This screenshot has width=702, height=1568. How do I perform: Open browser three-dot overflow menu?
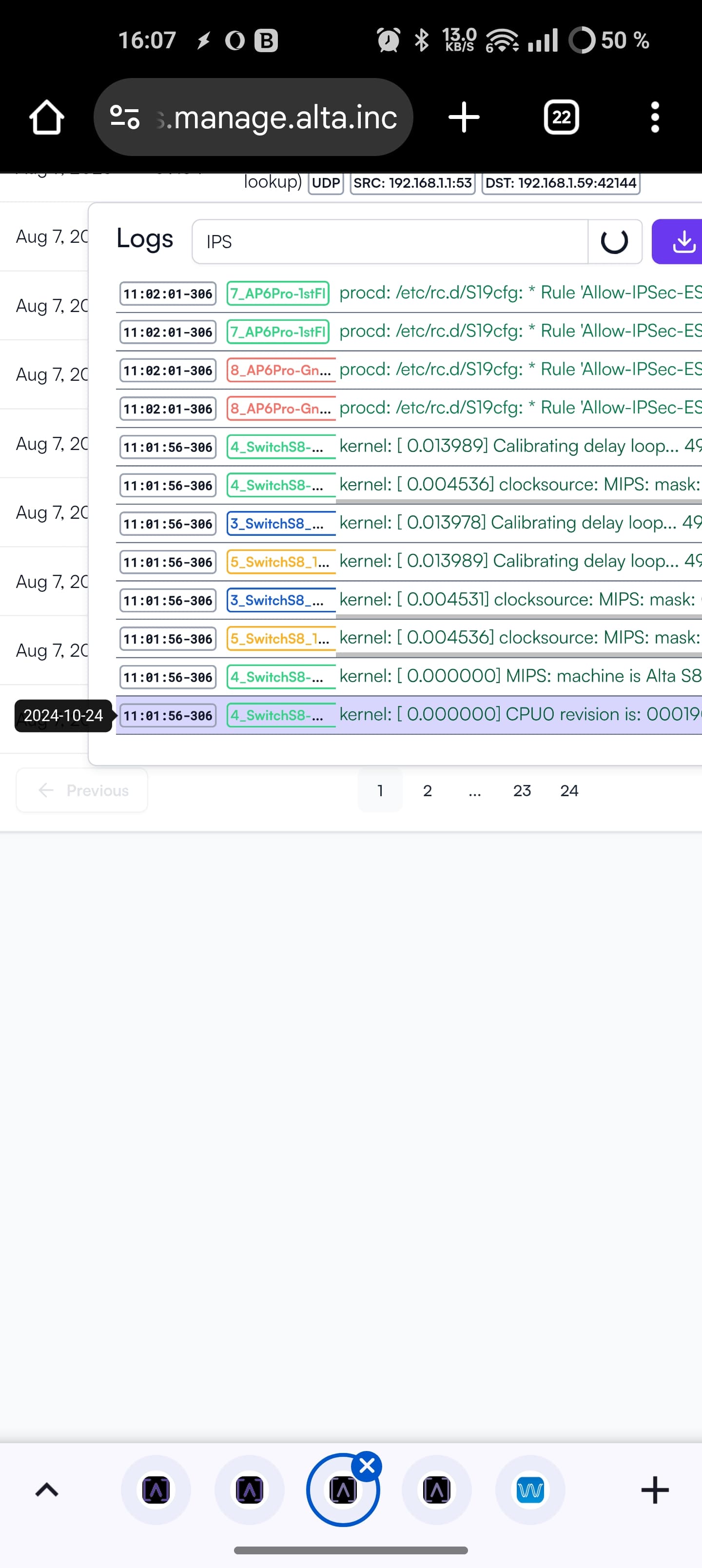655,117
